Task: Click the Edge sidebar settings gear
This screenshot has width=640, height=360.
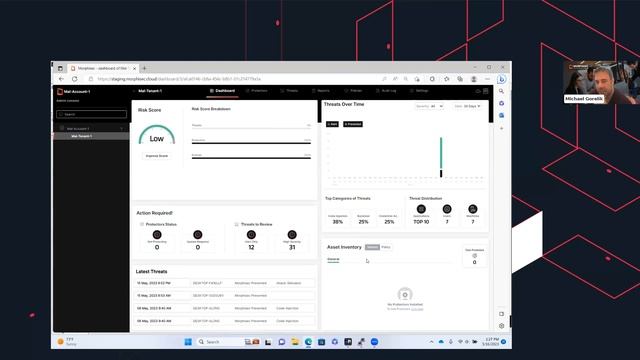Action: 502,326
